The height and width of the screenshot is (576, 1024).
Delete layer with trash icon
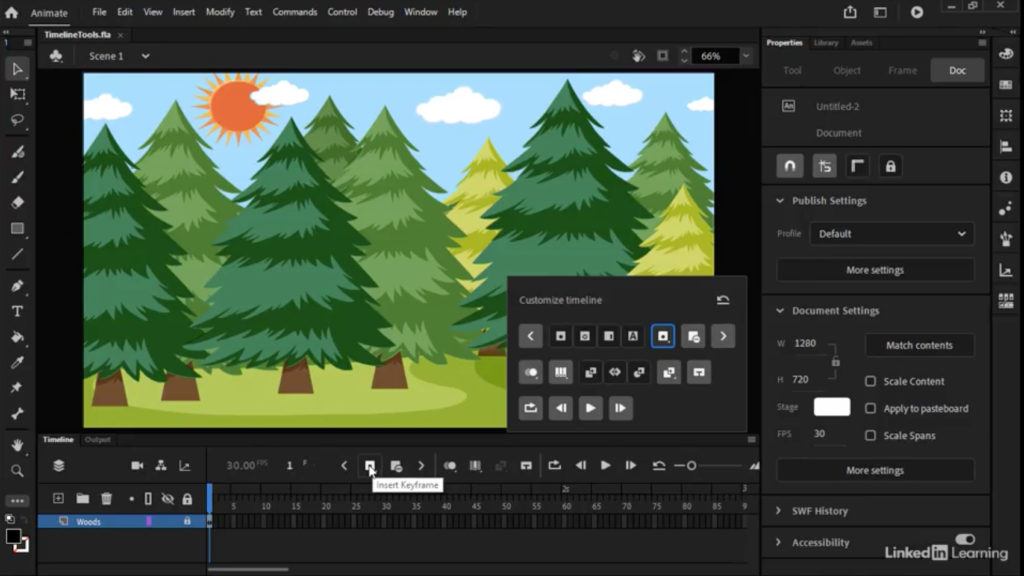click(106, 499)
